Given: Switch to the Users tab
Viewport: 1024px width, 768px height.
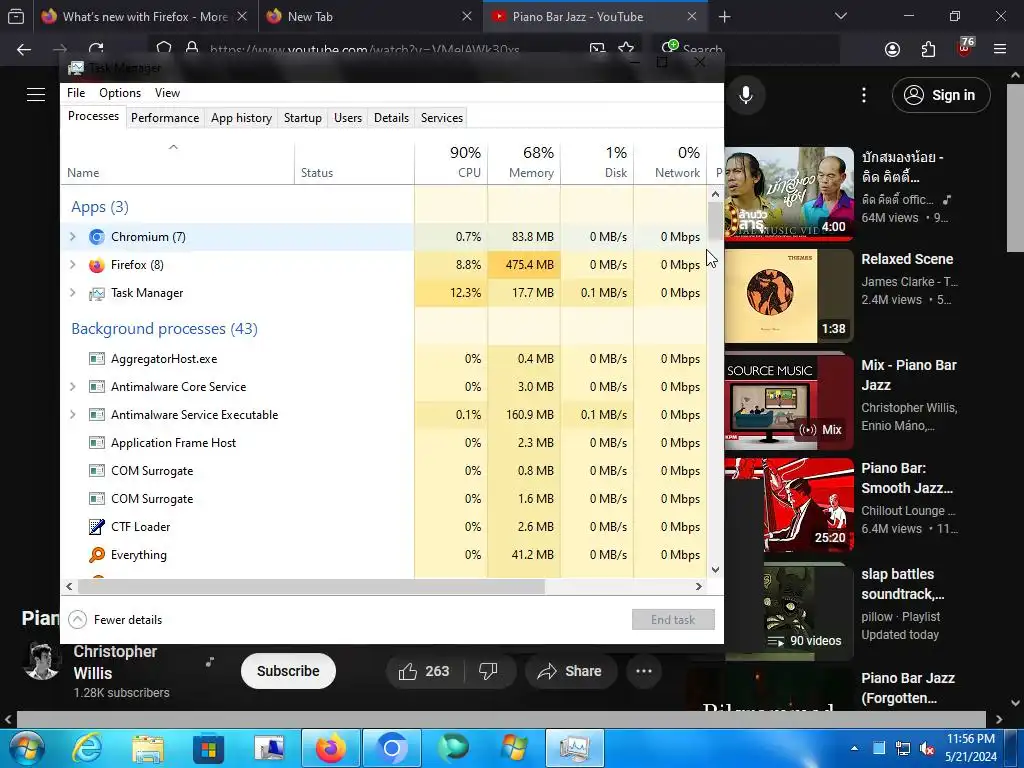Looking at the screenshot, I should [348, 118].
